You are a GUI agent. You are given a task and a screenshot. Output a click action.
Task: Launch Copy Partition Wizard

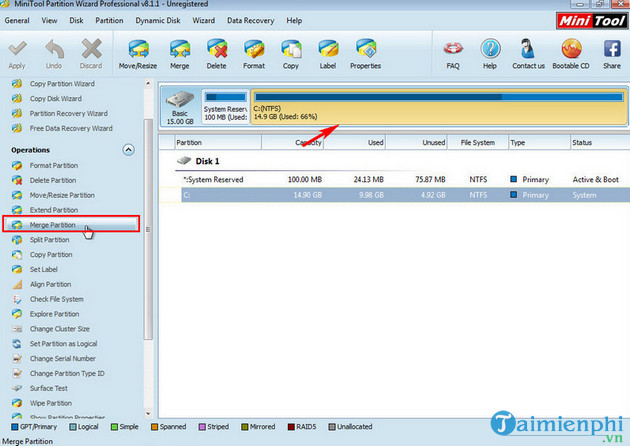(x=62, y=84)
